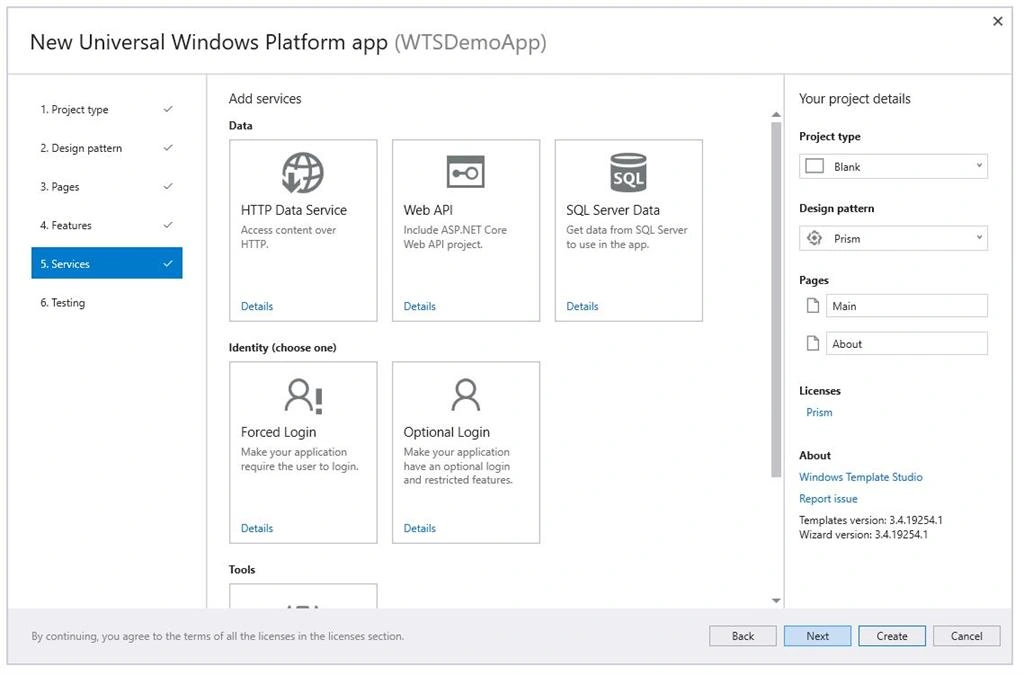Click the Create button

coord(891,636)
